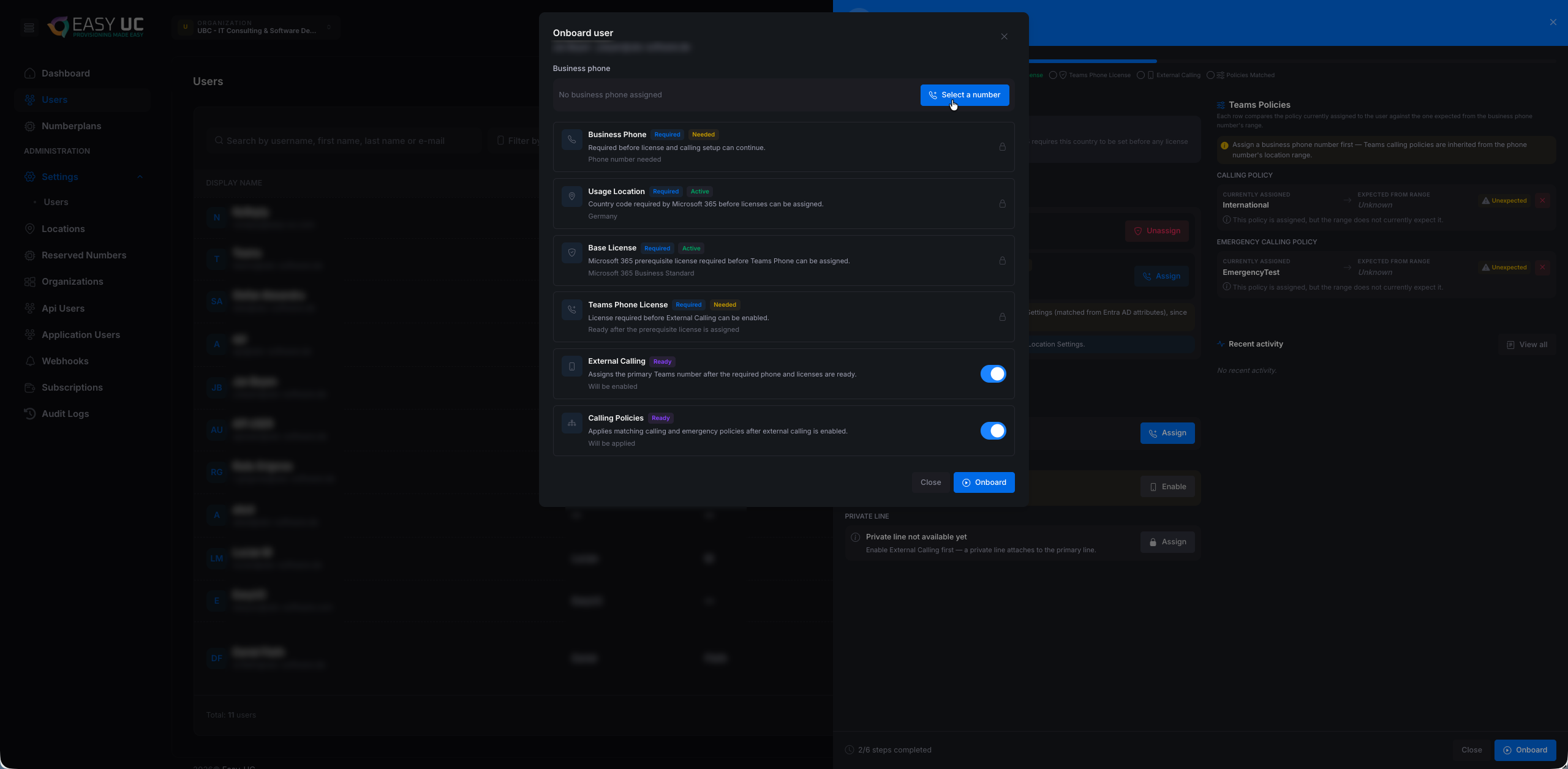Click the Recent activity pulse icon

1221,344
